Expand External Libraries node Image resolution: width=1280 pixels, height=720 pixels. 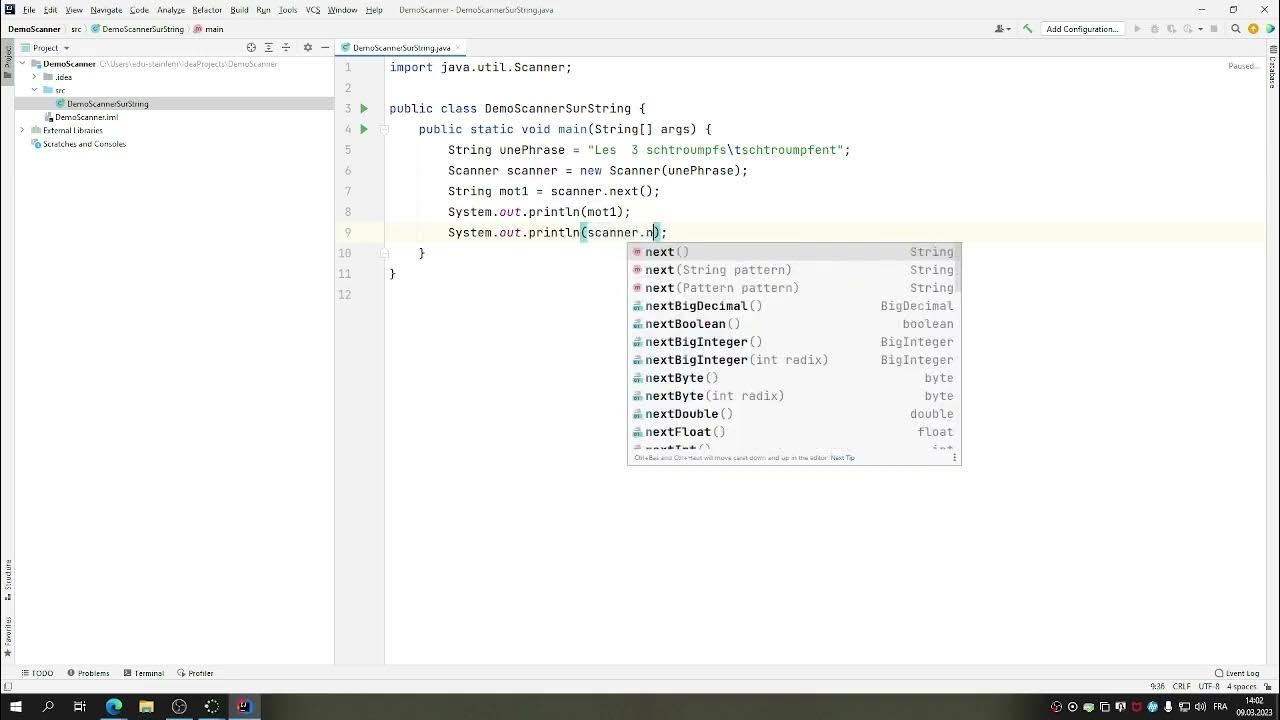pyautogui.click(x=22, y=130)
